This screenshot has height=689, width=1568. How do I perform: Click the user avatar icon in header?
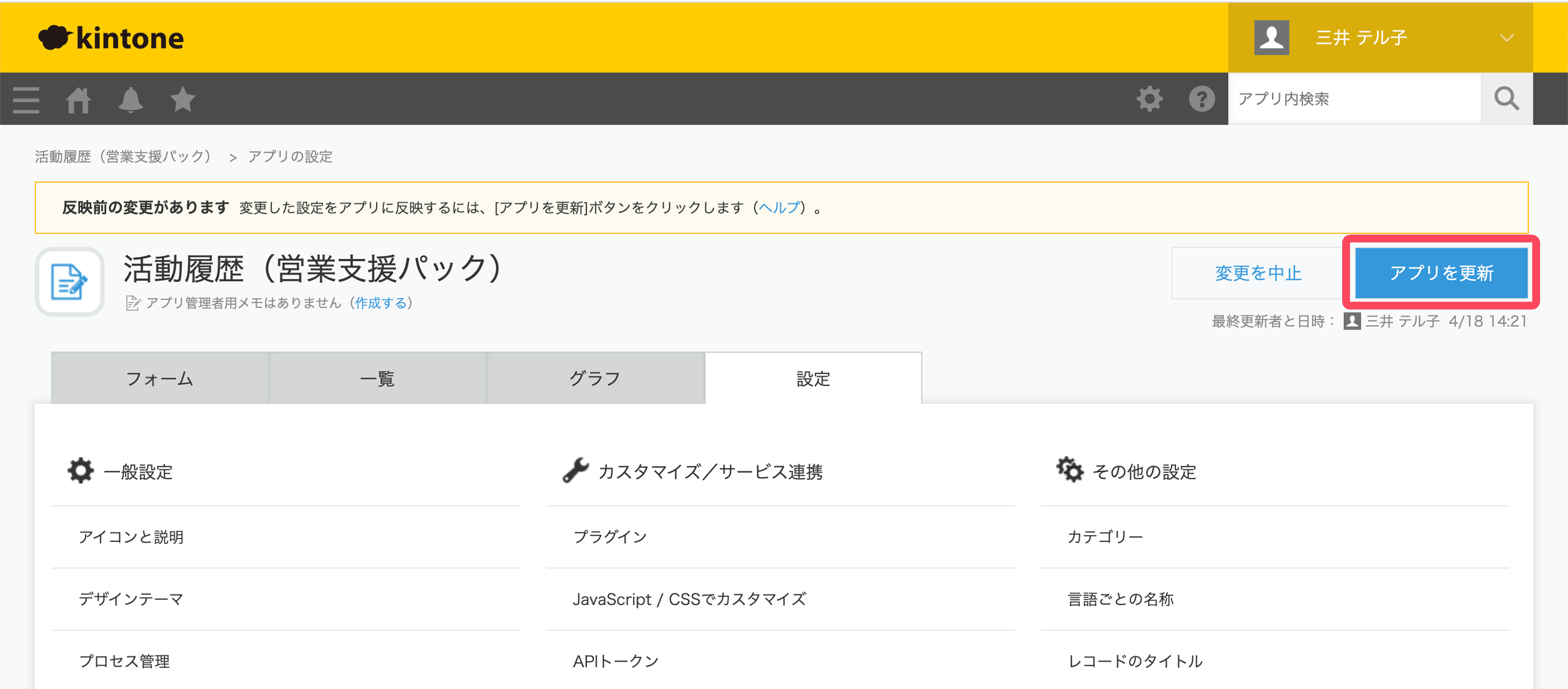click(x=1271, y=38)
